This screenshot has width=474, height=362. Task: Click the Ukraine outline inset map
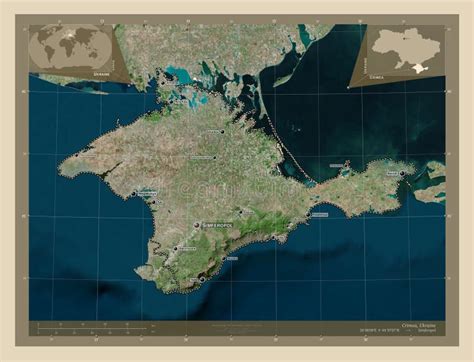click(406, 50)
